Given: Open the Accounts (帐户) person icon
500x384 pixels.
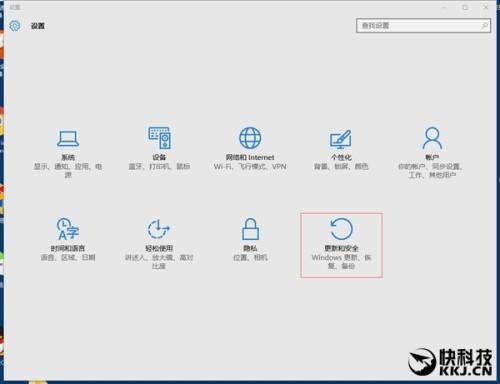Looking at the screenshot, I should (x=432, y=138).
